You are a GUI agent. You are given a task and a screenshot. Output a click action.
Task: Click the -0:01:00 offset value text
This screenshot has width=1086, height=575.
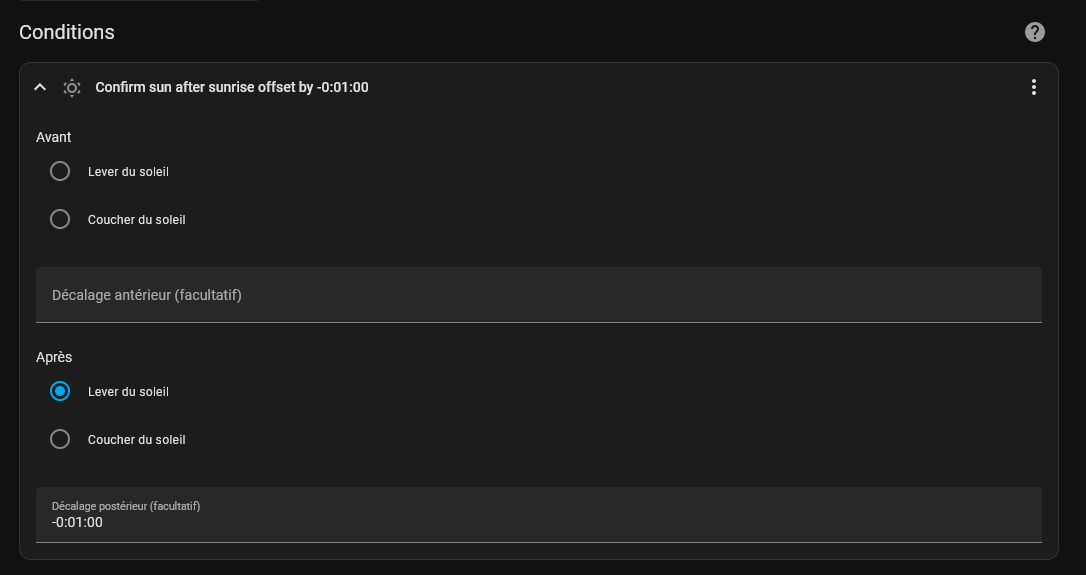tap(77, 522)
